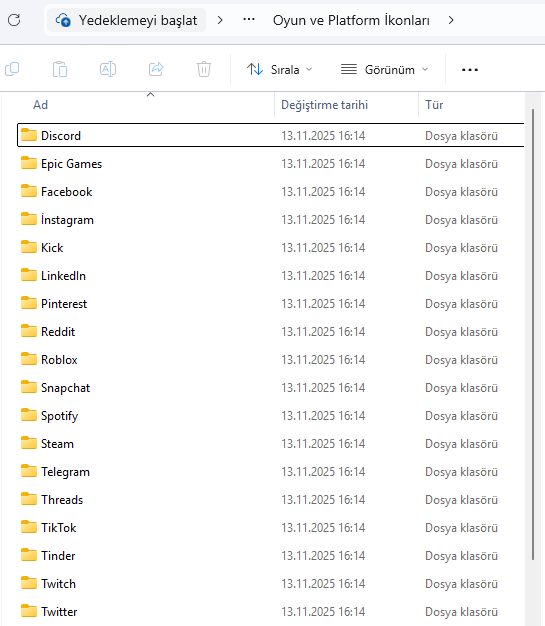This screenshot has width=545, height=626.
Task: Open the toolbar See more ellipsis menu
Action: coord(470,70)
